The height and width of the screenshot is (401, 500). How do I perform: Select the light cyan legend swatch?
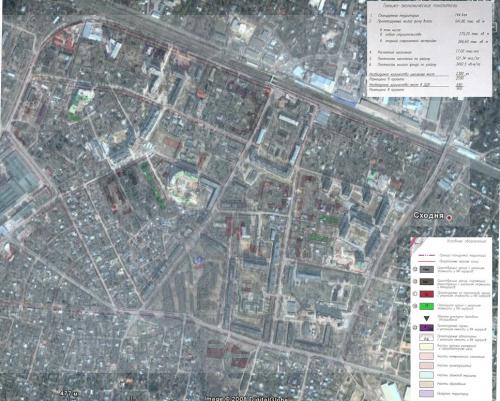pos(426,375)
